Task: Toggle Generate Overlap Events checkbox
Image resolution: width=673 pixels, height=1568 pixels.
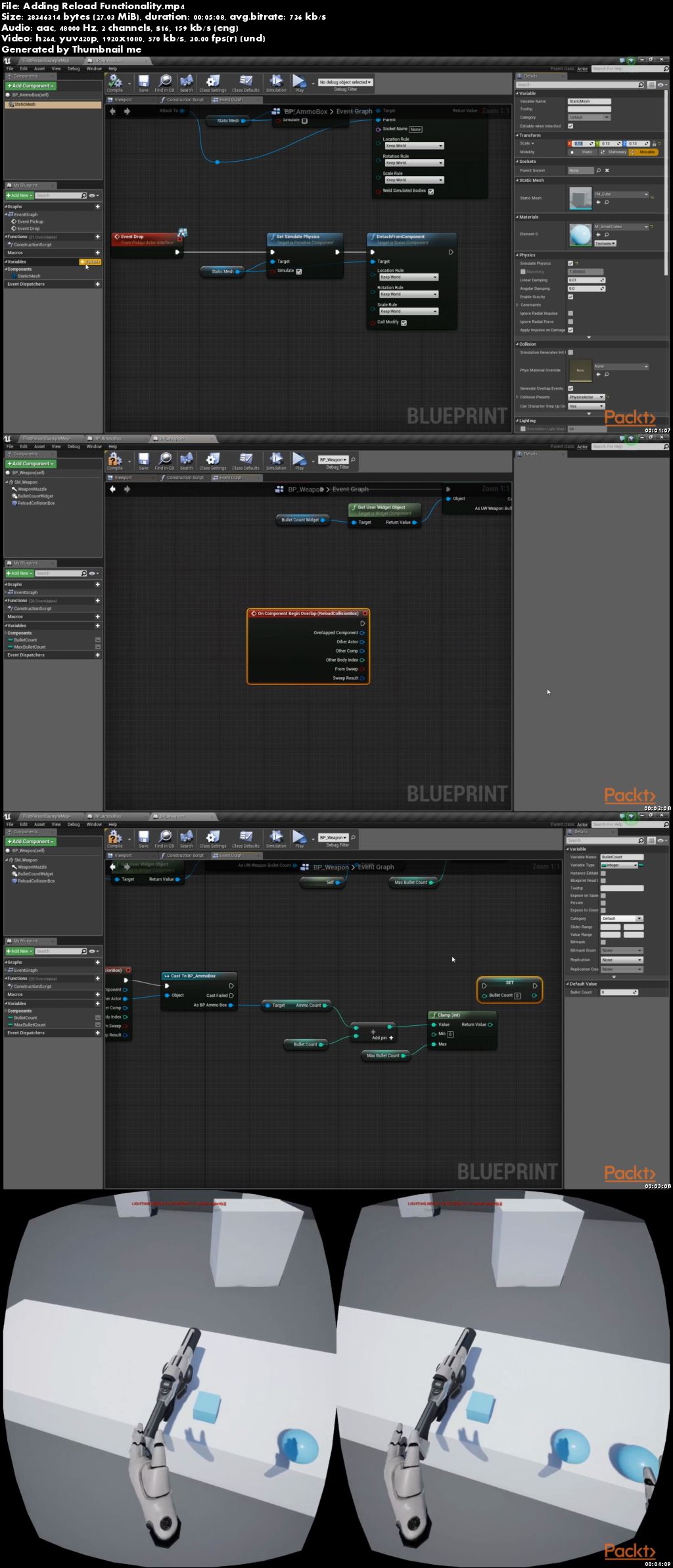Action: 570,388
